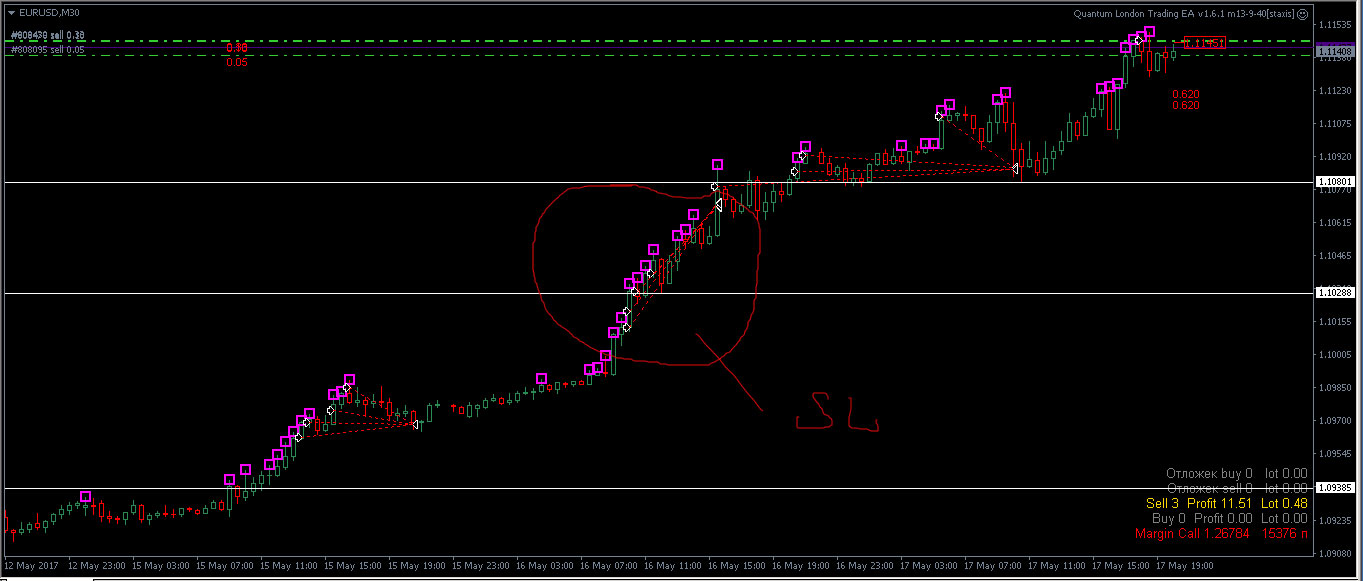
Task: Click the '15 May 19:00' time axis label
Action: tap(415, 565)
